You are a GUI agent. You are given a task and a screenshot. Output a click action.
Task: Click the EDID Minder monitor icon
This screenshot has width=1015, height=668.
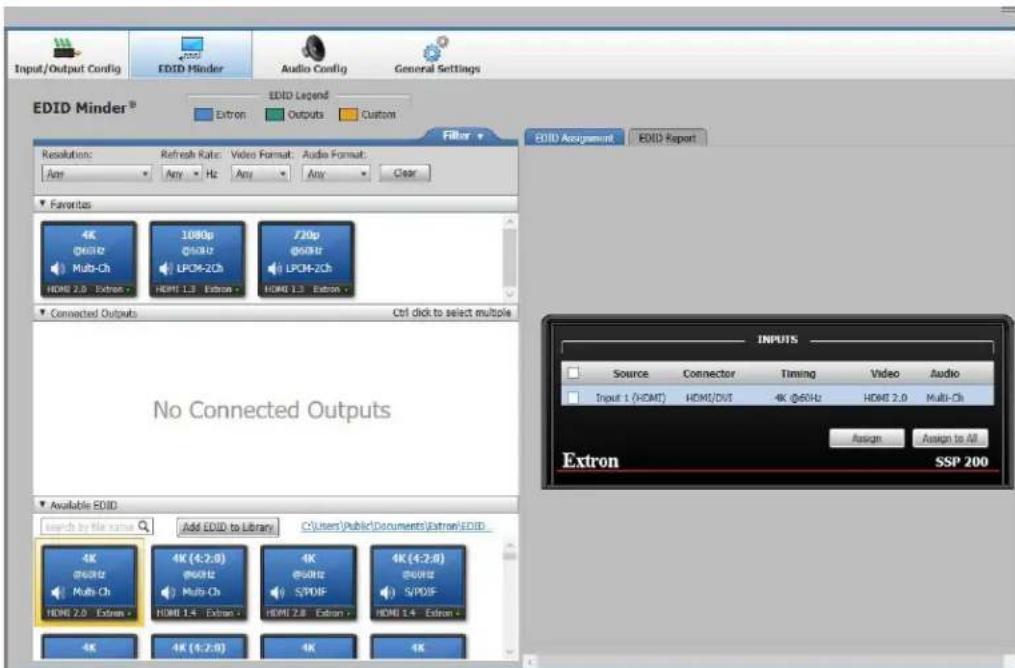tap(192, 48)
